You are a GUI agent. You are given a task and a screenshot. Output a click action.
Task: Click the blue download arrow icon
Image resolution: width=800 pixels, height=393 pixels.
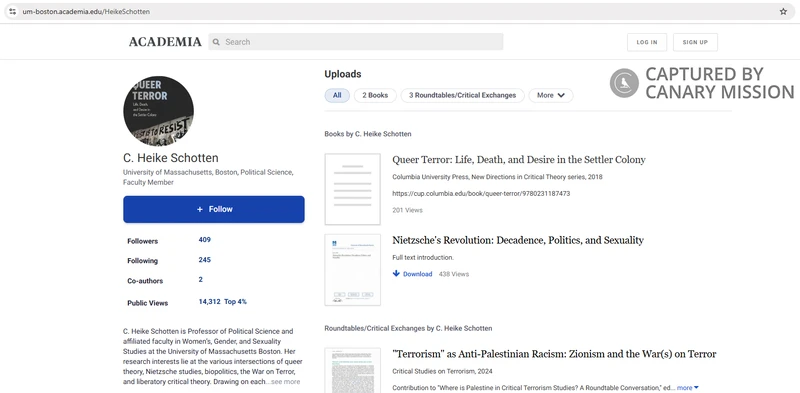(x=396, y=274)
